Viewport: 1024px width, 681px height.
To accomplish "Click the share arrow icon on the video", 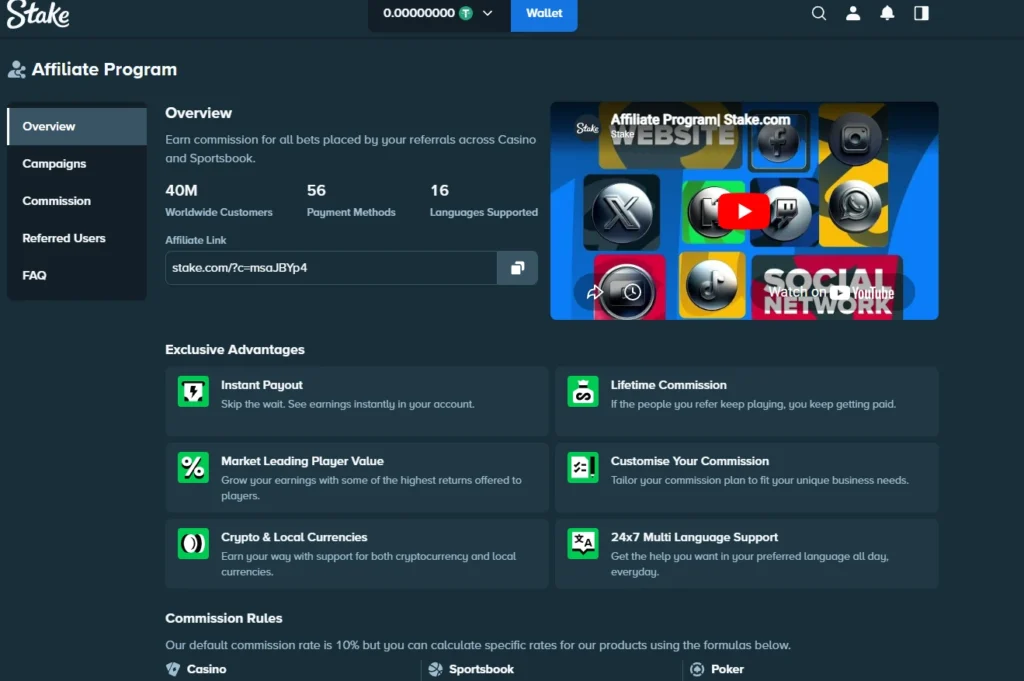I will (x=594, y=292).
